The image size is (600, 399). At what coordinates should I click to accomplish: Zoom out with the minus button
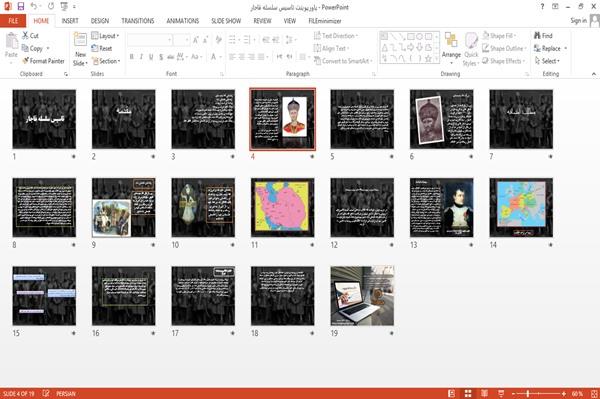tap(514, 394)
